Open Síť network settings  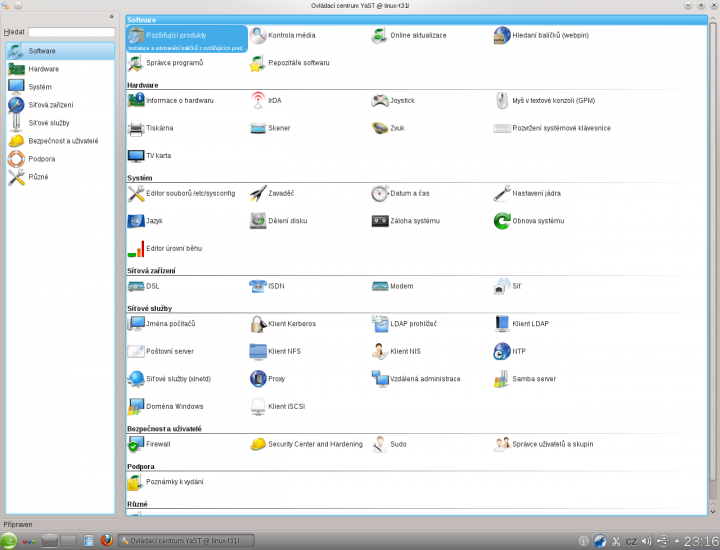coord(507,286)
